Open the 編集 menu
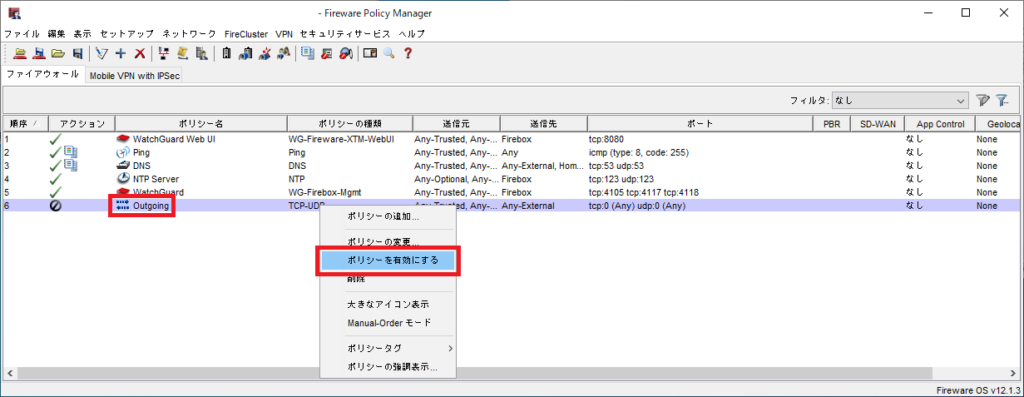This screenshot has height=397, width=1024. [x=56, y=33]
